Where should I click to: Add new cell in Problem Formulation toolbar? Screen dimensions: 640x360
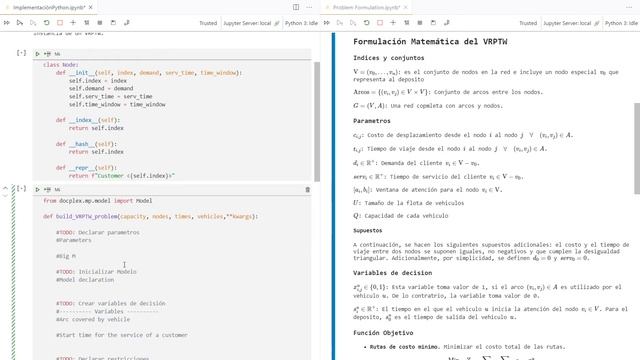coord(393,23)
